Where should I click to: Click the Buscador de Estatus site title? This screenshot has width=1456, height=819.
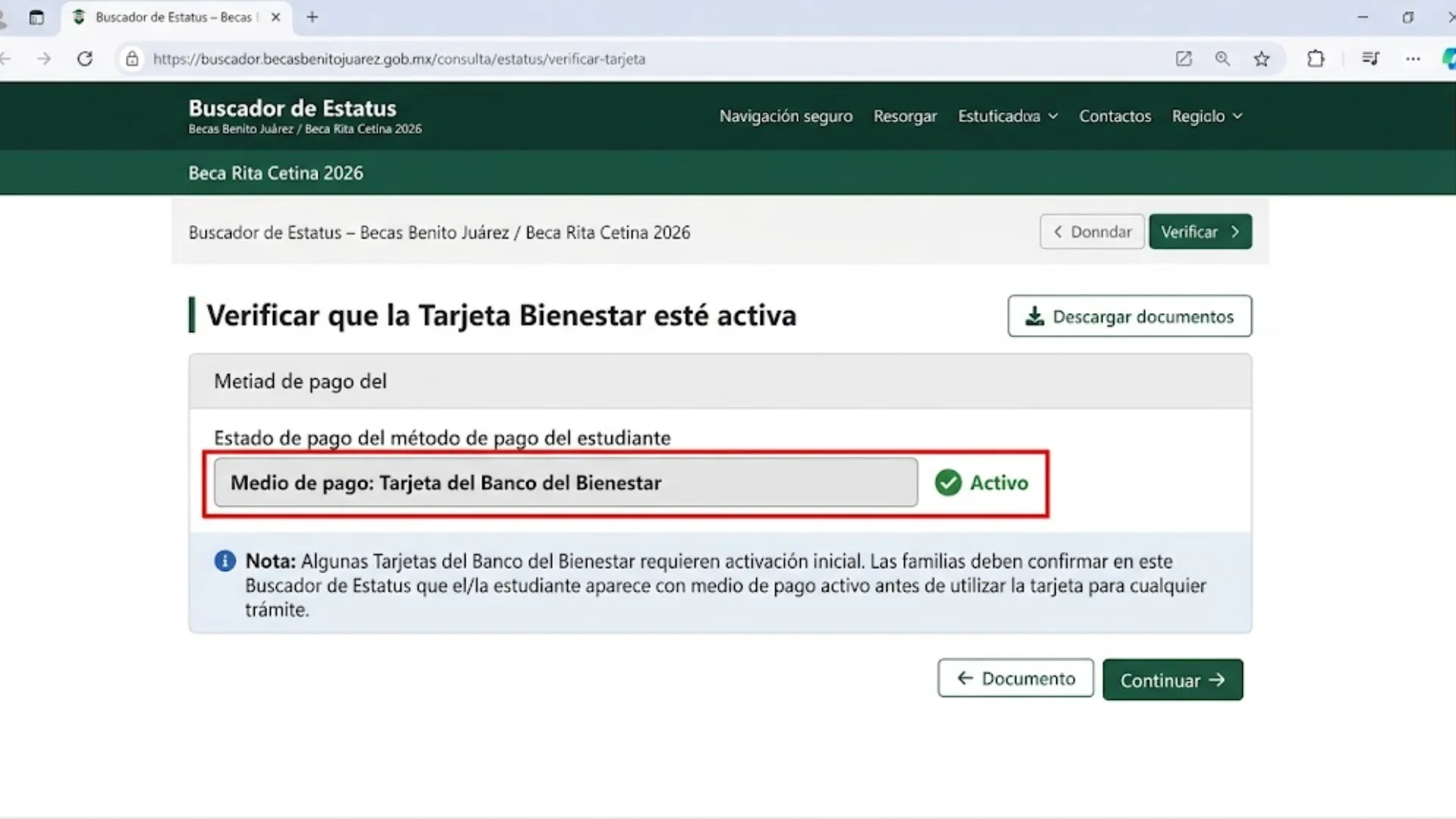pyautogui.click(x=292, y=108)
